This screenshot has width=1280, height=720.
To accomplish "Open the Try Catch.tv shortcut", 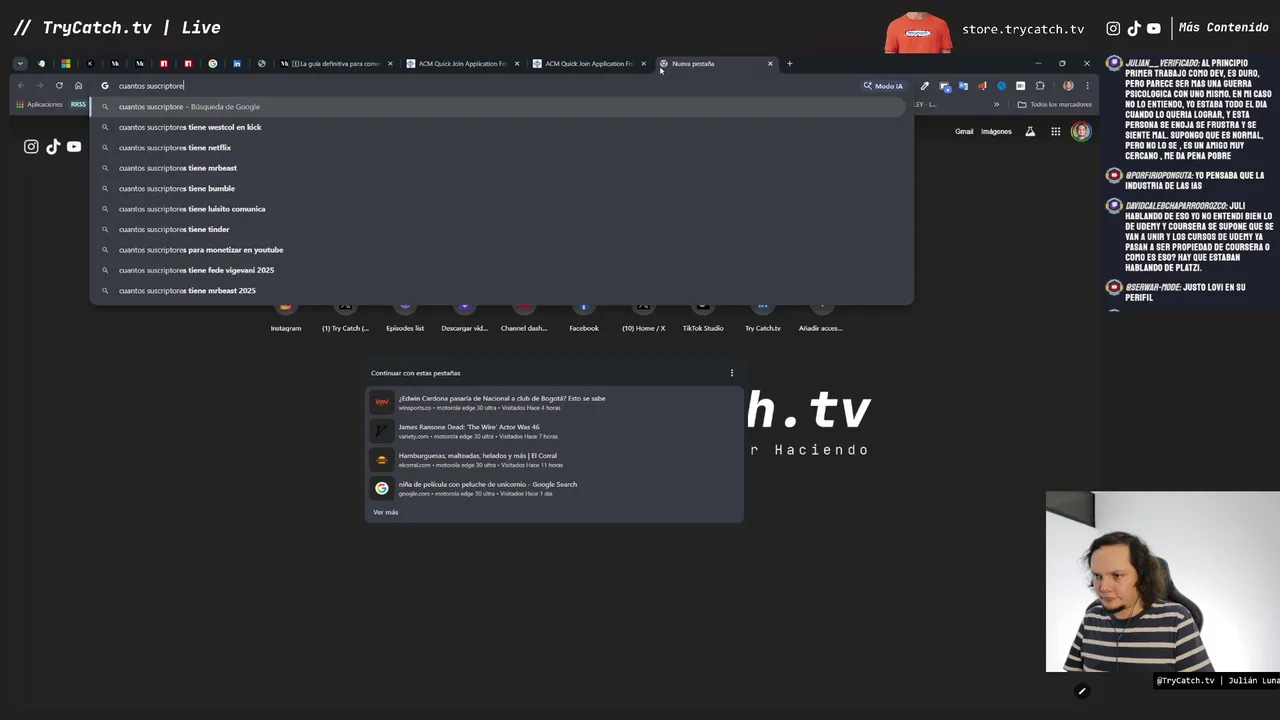I will click(762, 317).
